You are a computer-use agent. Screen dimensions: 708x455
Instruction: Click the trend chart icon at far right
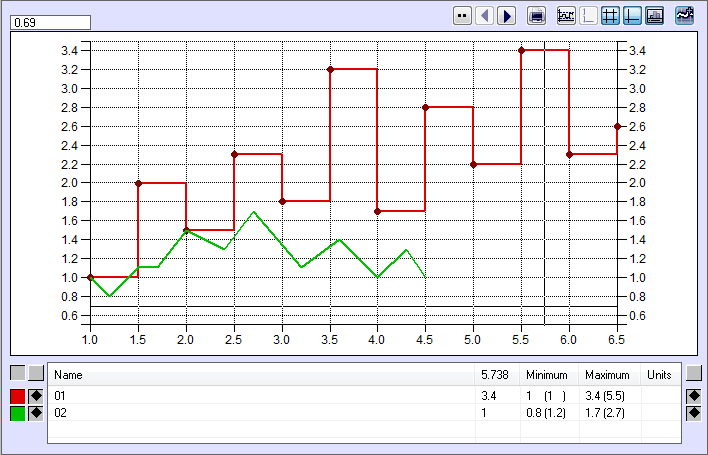pyautogui.click(x=685, y=16)
